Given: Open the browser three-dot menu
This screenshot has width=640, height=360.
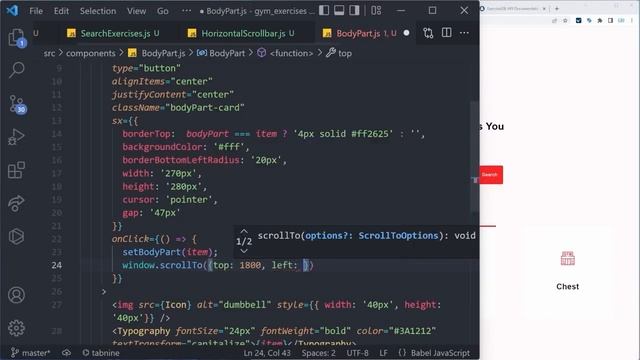Looking at the screenshot, I should point(632,20).
